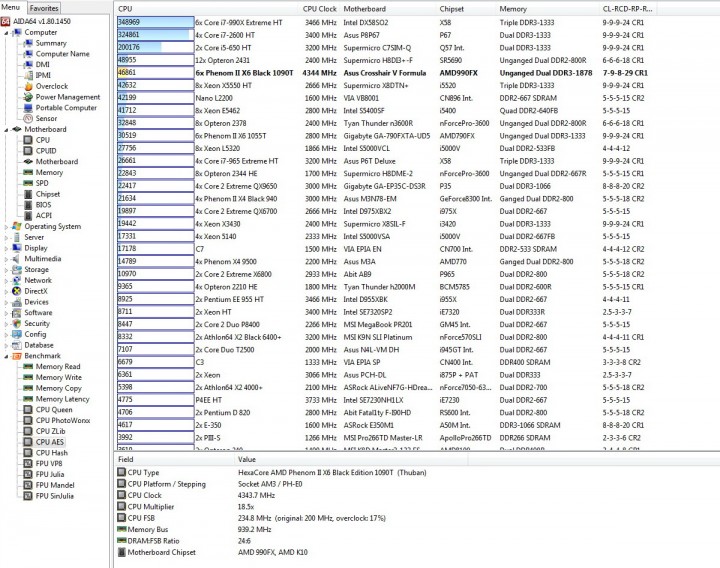720x568 pixels.
Task: Open the CPU PhotoWorxx benchmark icon
Action: point(28,421)
